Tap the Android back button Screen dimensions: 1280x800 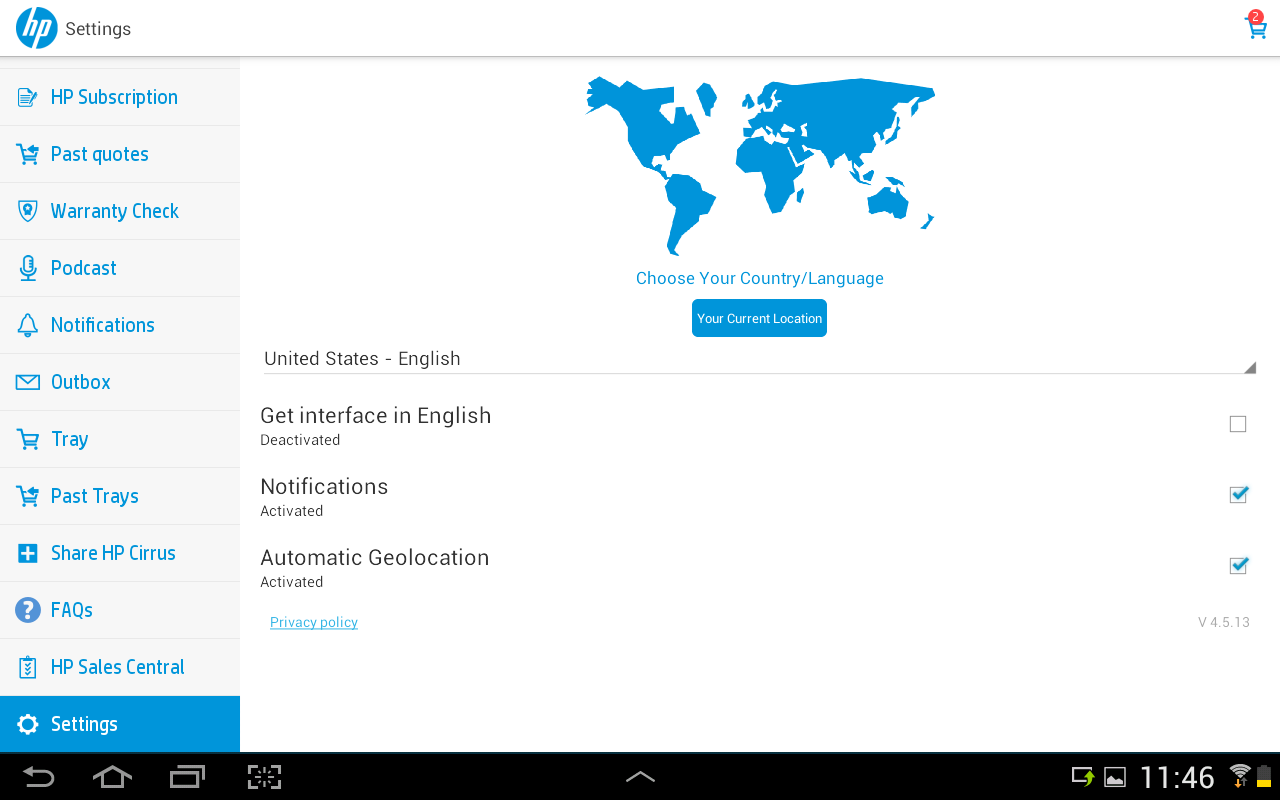pyautogui.click(x=38, y=777)
